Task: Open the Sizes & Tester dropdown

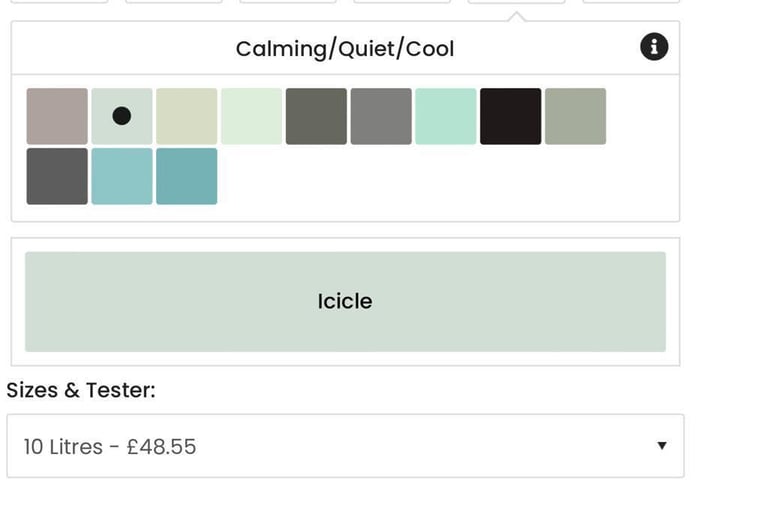Action: coord(345,446)
